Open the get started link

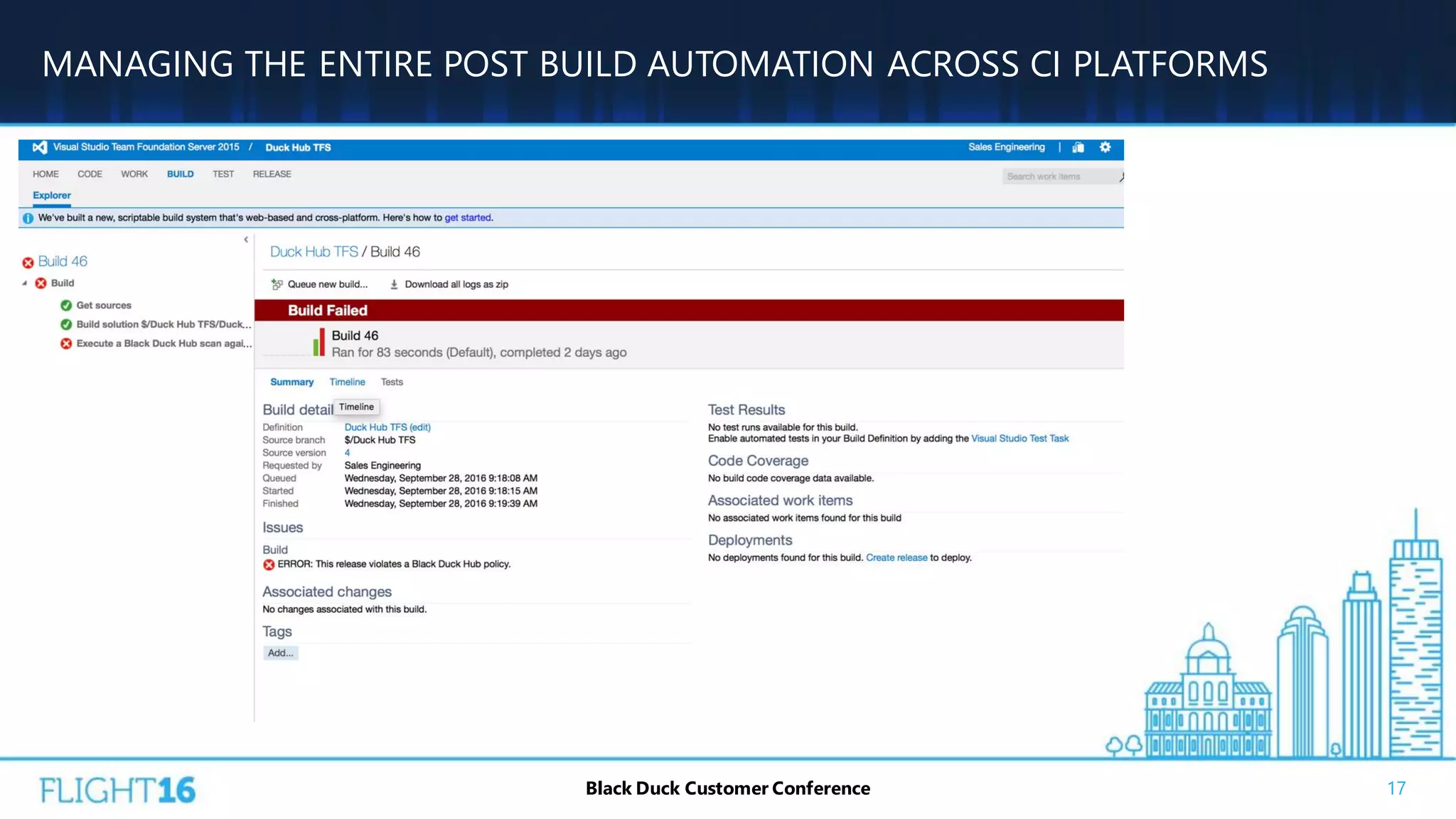(468, 218)
